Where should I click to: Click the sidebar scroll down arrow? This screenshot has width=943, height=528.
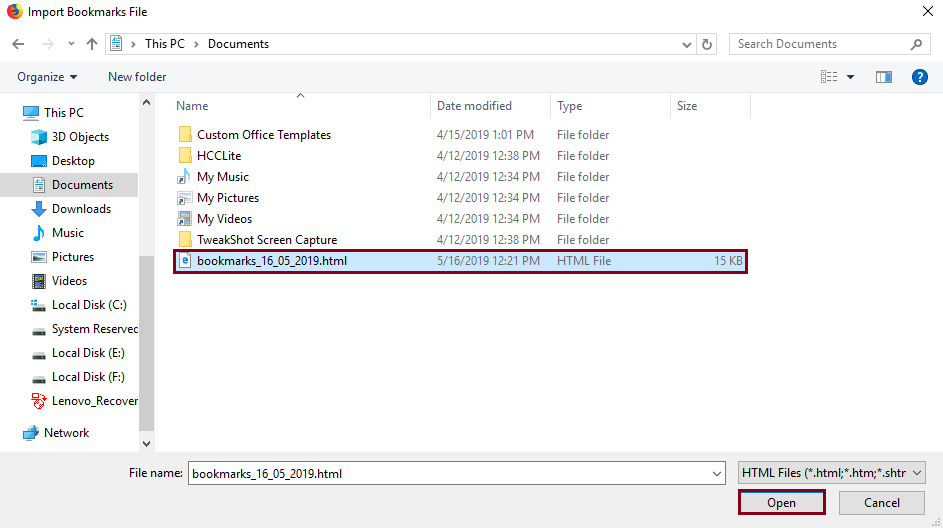pos(146,443)
